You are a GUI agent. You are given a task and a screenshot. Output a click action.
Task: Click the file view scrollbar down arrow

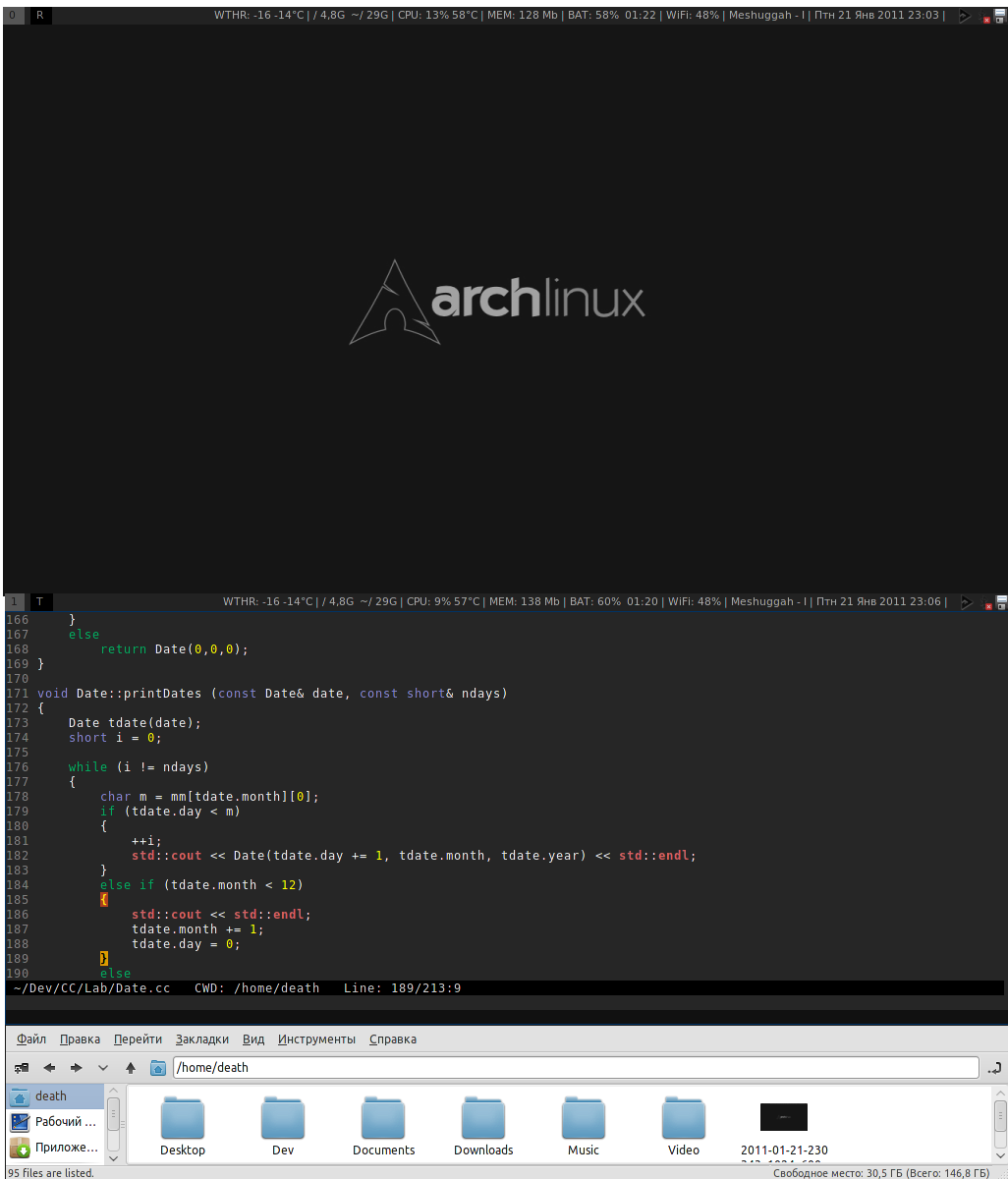[1000, 1157]
